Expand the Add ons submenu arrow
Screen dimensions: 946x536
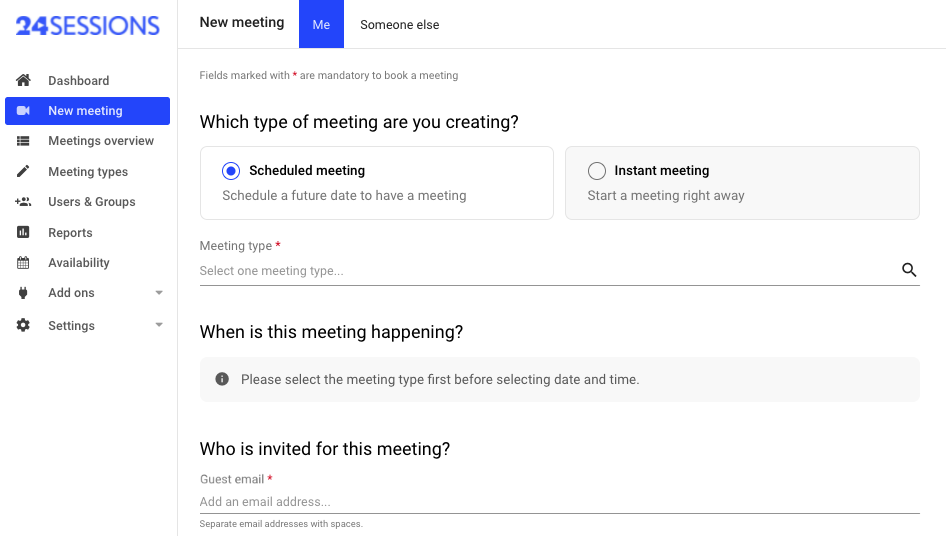[159, 293]
